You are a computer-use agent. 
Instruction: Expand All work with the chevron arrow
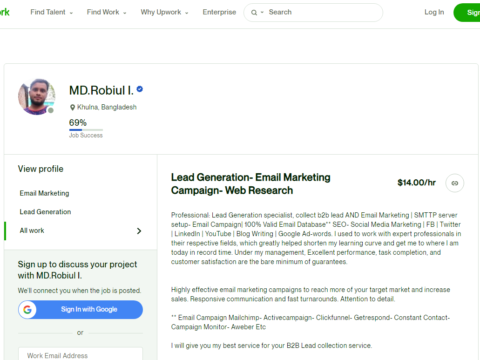[139, 231]
